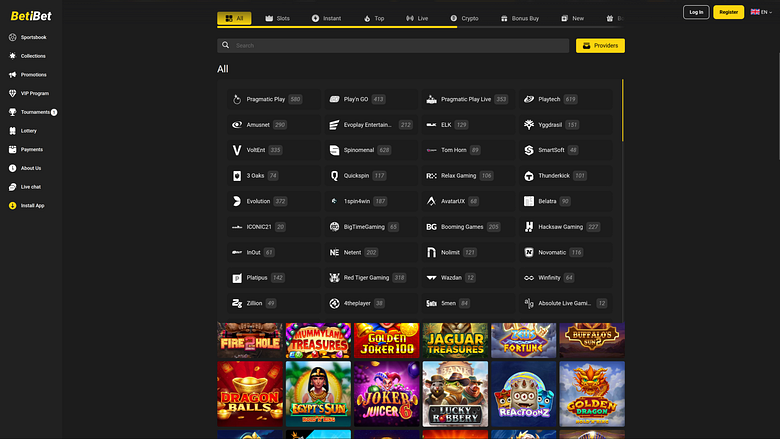
Task: Click the search magnifier icon
Action: 225,45
